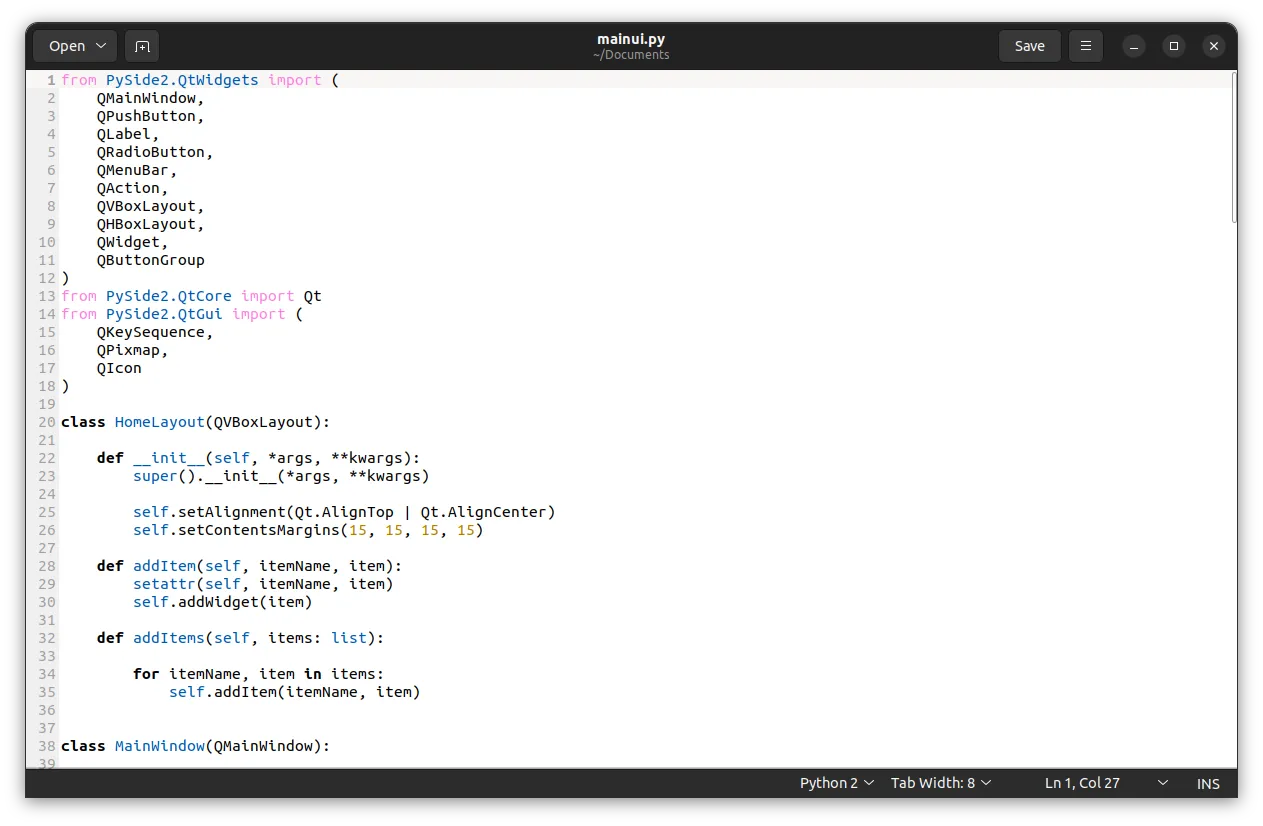Place cursor on the class MainWindow definition
The height and width of the screenshot is (826, 1263).
coord(195,746)
